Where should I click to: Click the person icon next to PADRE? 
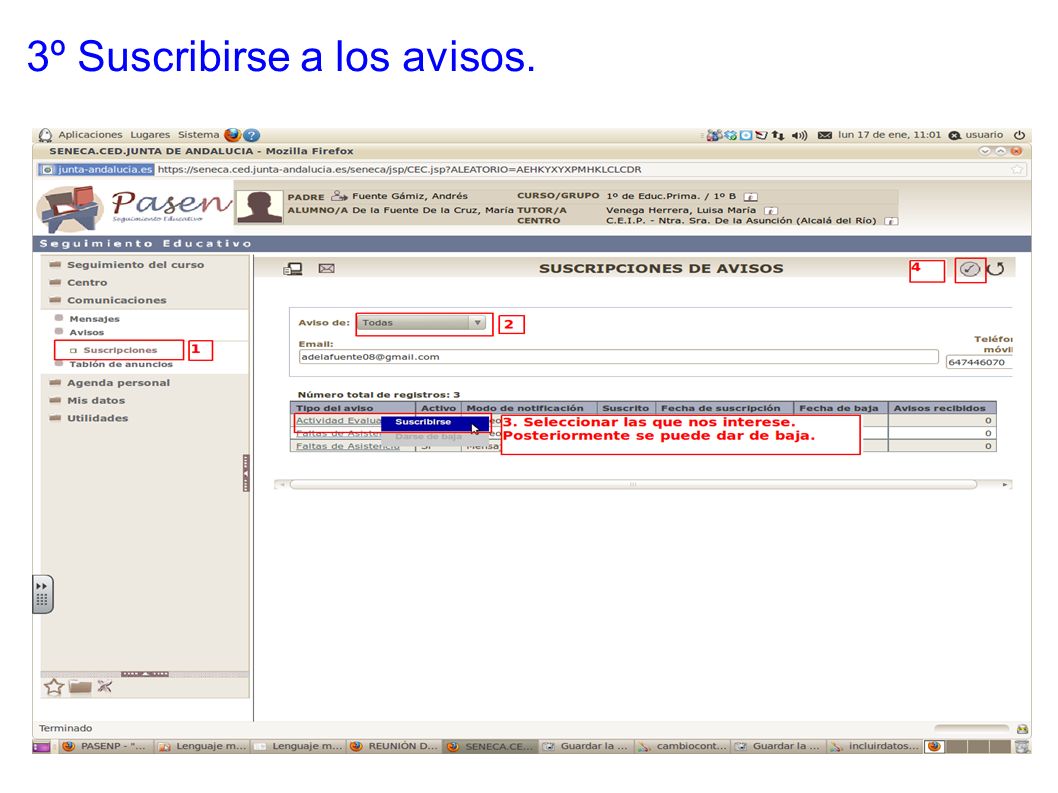[x=339, y=196]
